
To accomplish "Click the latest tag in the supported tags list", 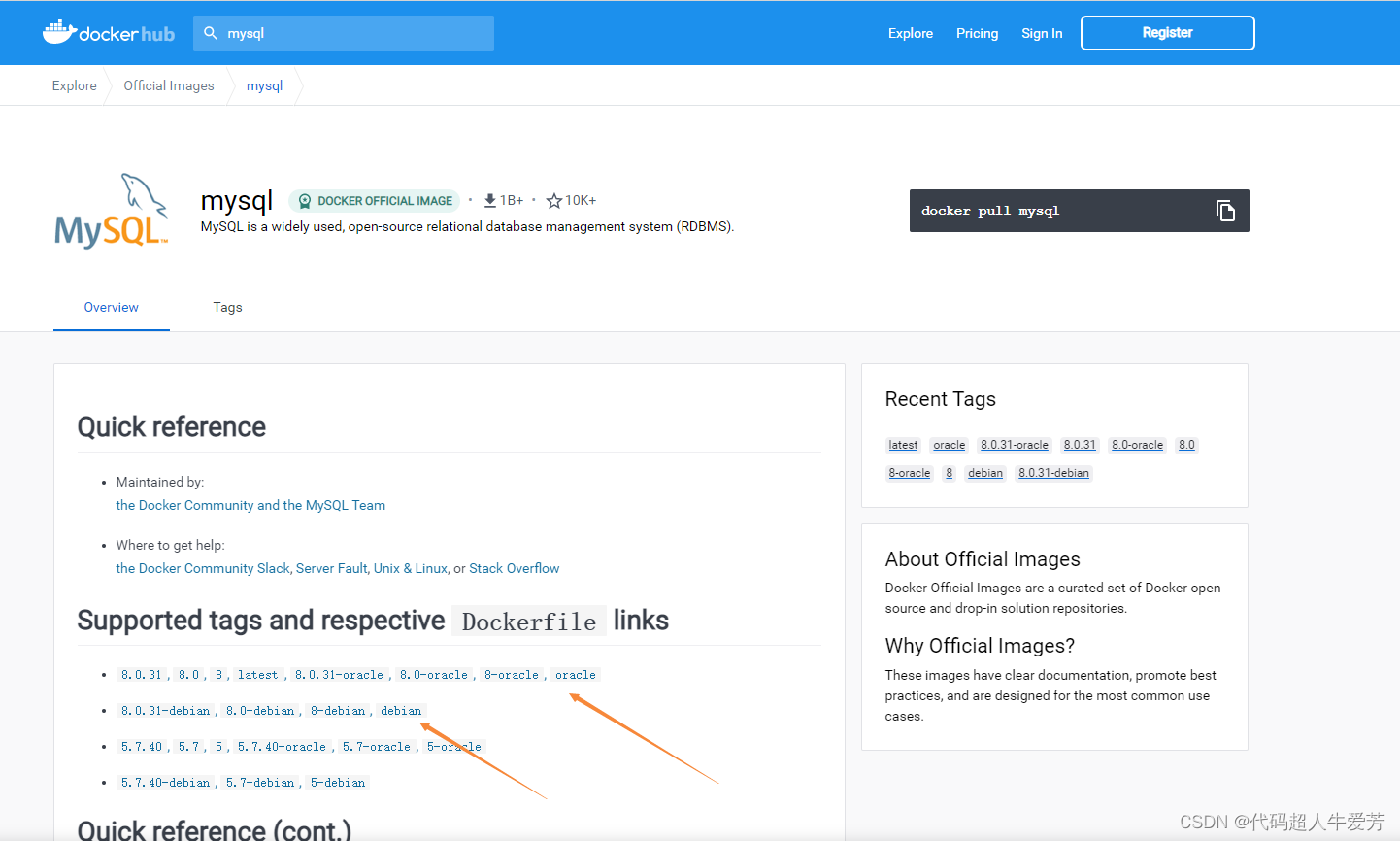I will pos(257,675).
